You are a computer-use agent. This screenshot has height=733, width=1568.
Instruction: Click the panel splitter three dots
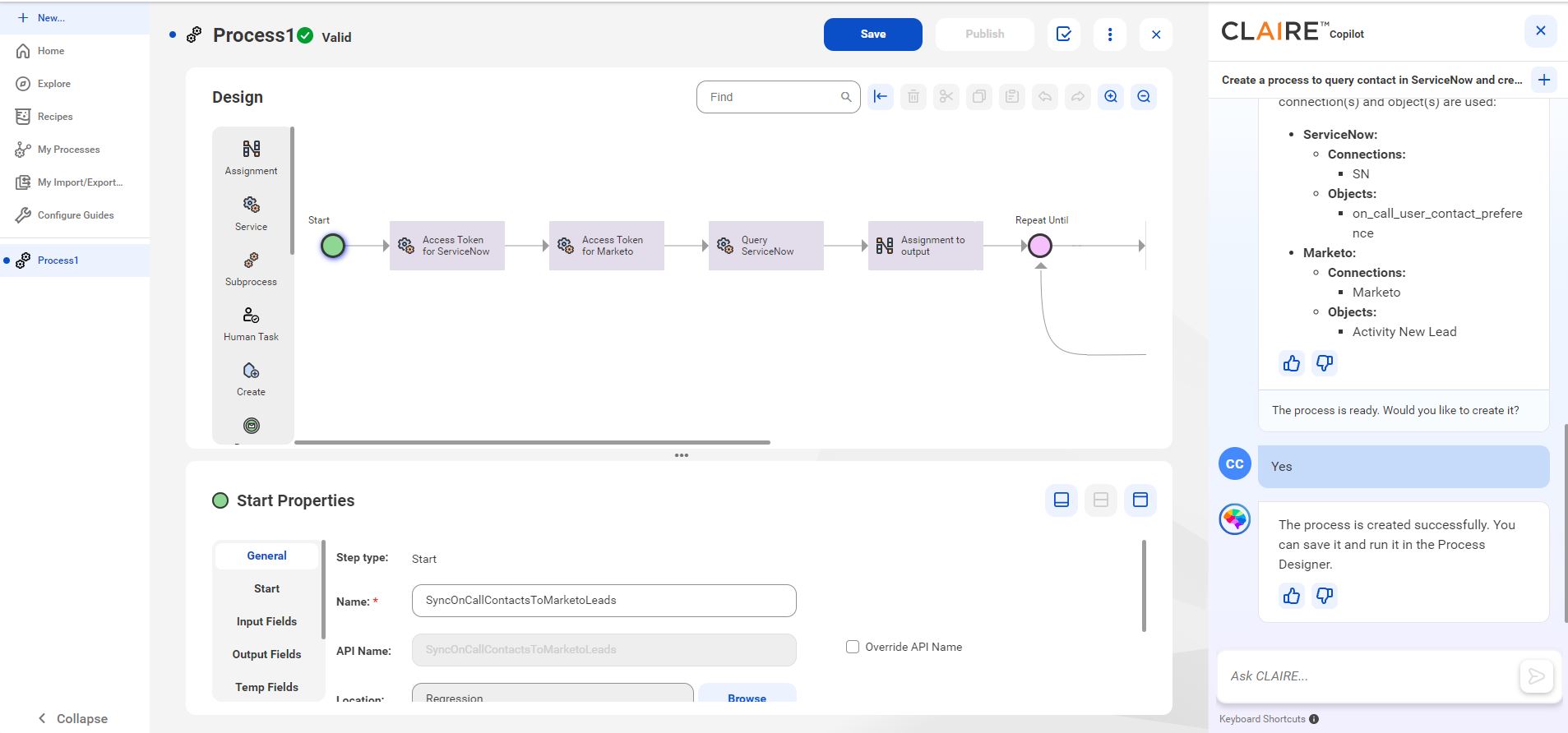coord(681,455)
